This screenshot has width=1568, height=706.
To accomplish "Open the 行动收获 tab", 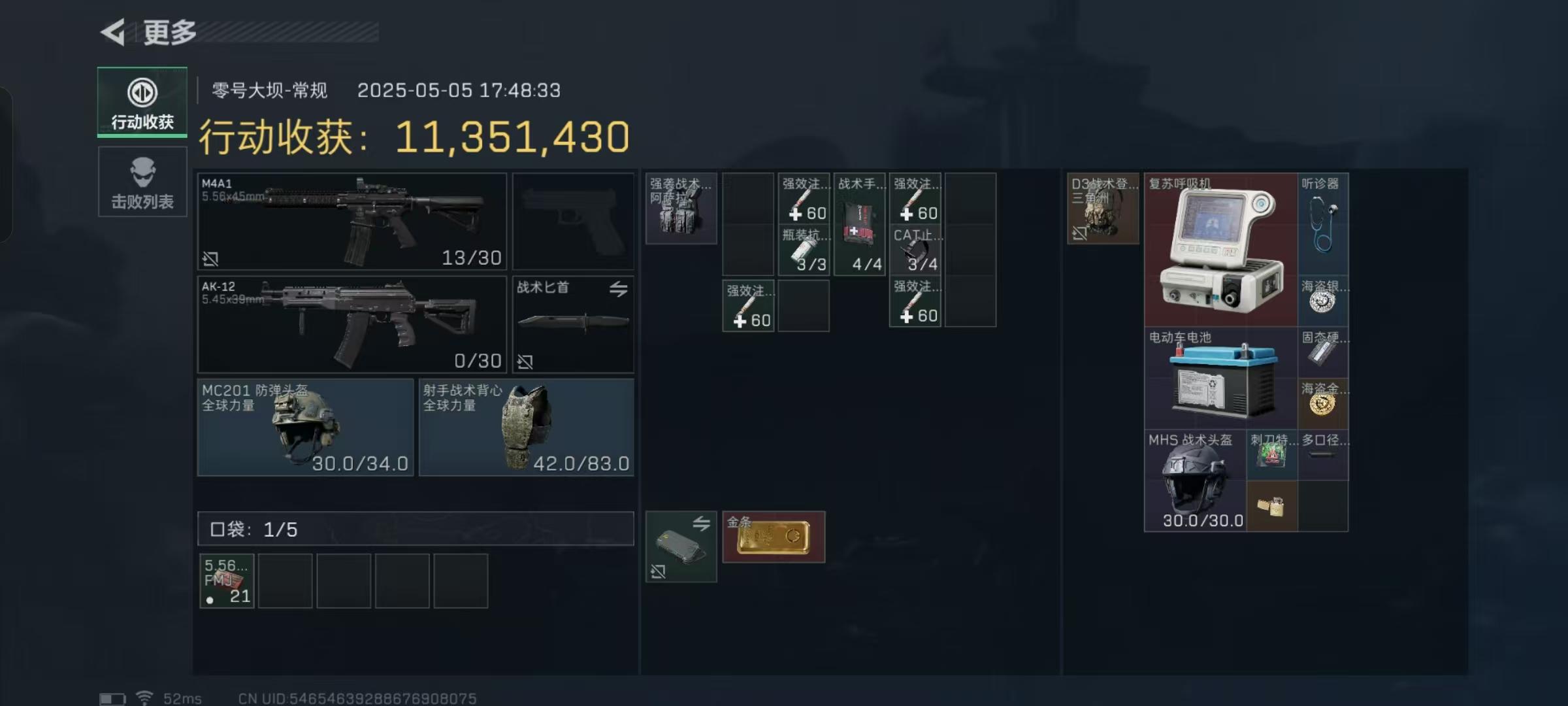I will pos(142,102).
